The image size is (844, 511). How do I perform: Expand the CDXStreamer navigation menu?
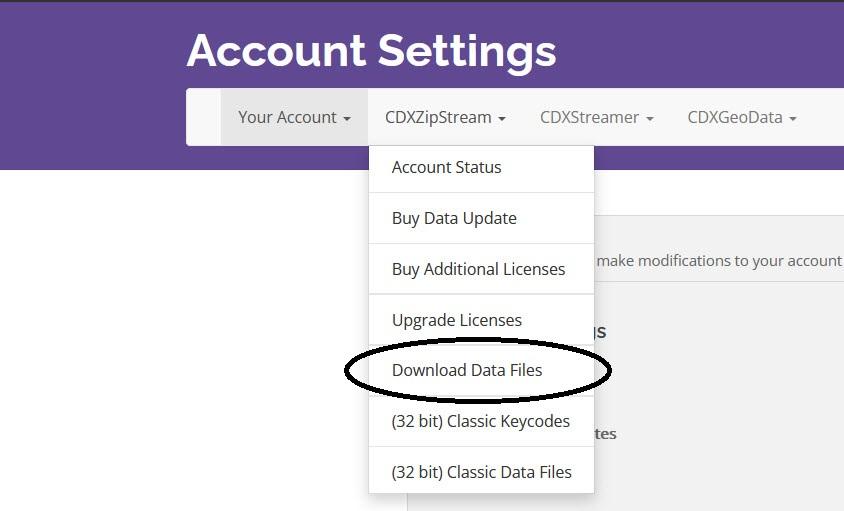click(596, 117)
